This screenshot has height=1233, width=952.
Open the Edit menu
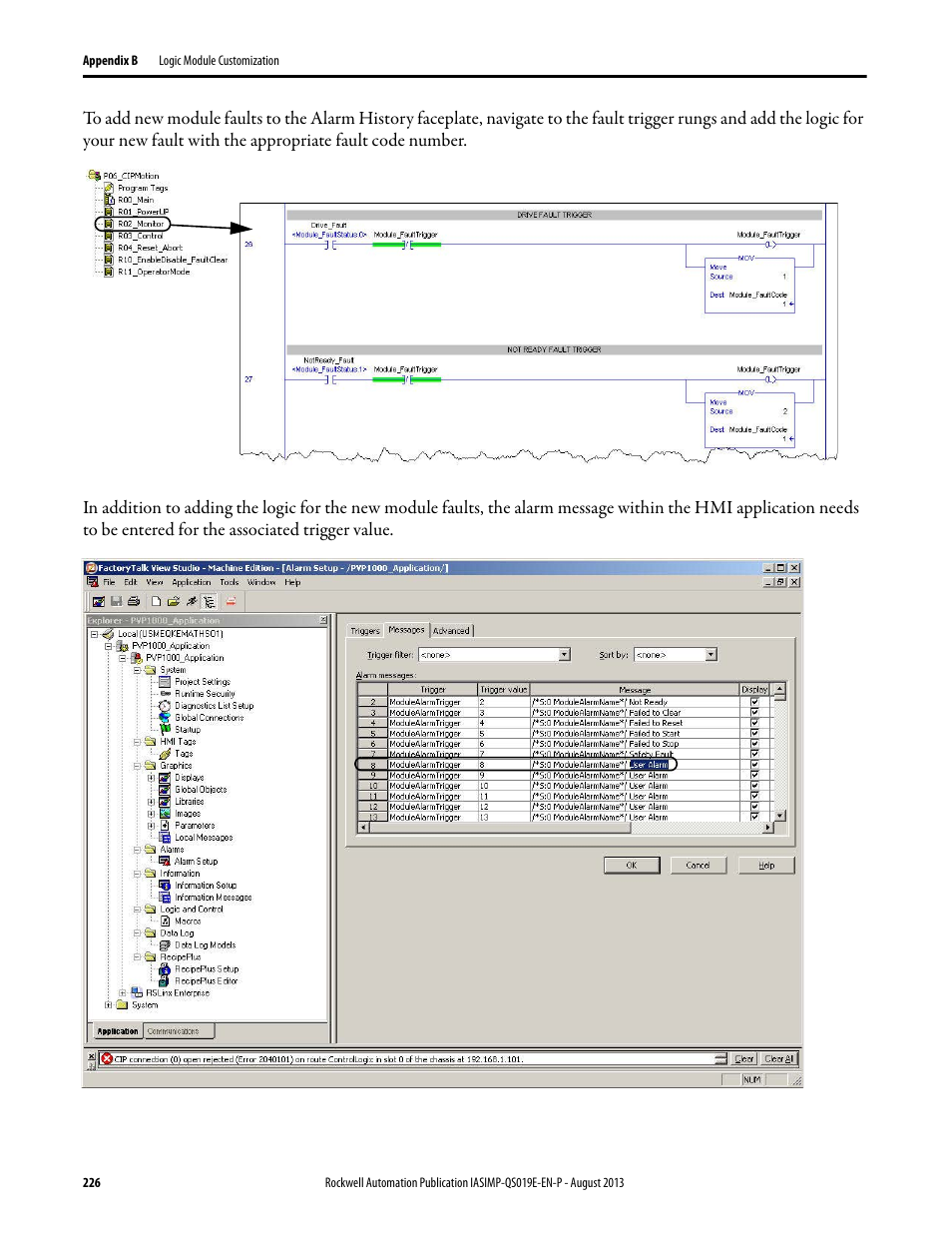point(131,582)
